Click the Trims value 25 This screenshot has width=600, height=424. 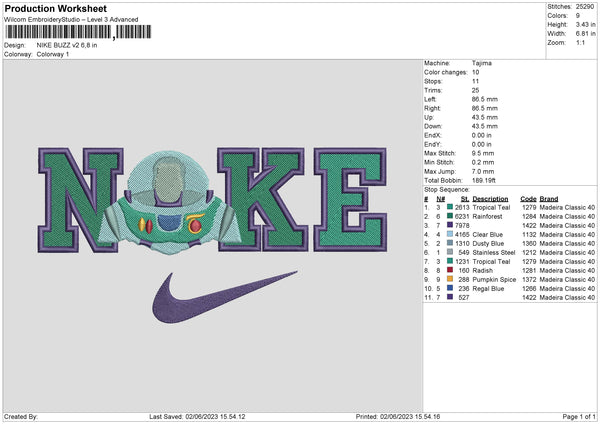pos(476,90)
